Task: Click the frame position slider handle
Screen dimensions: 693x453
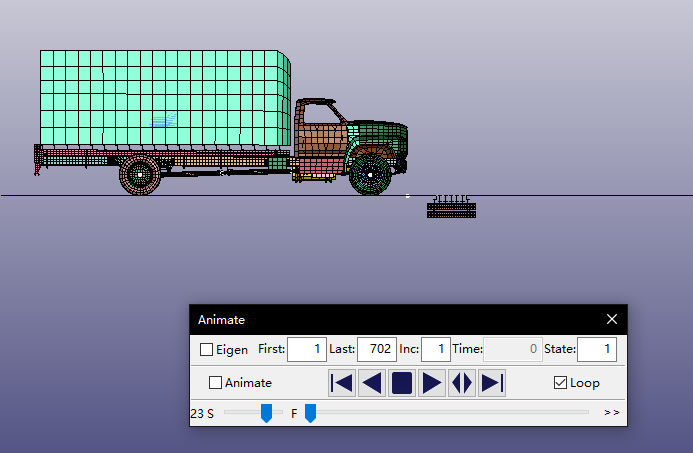Action: click(310, 413)
